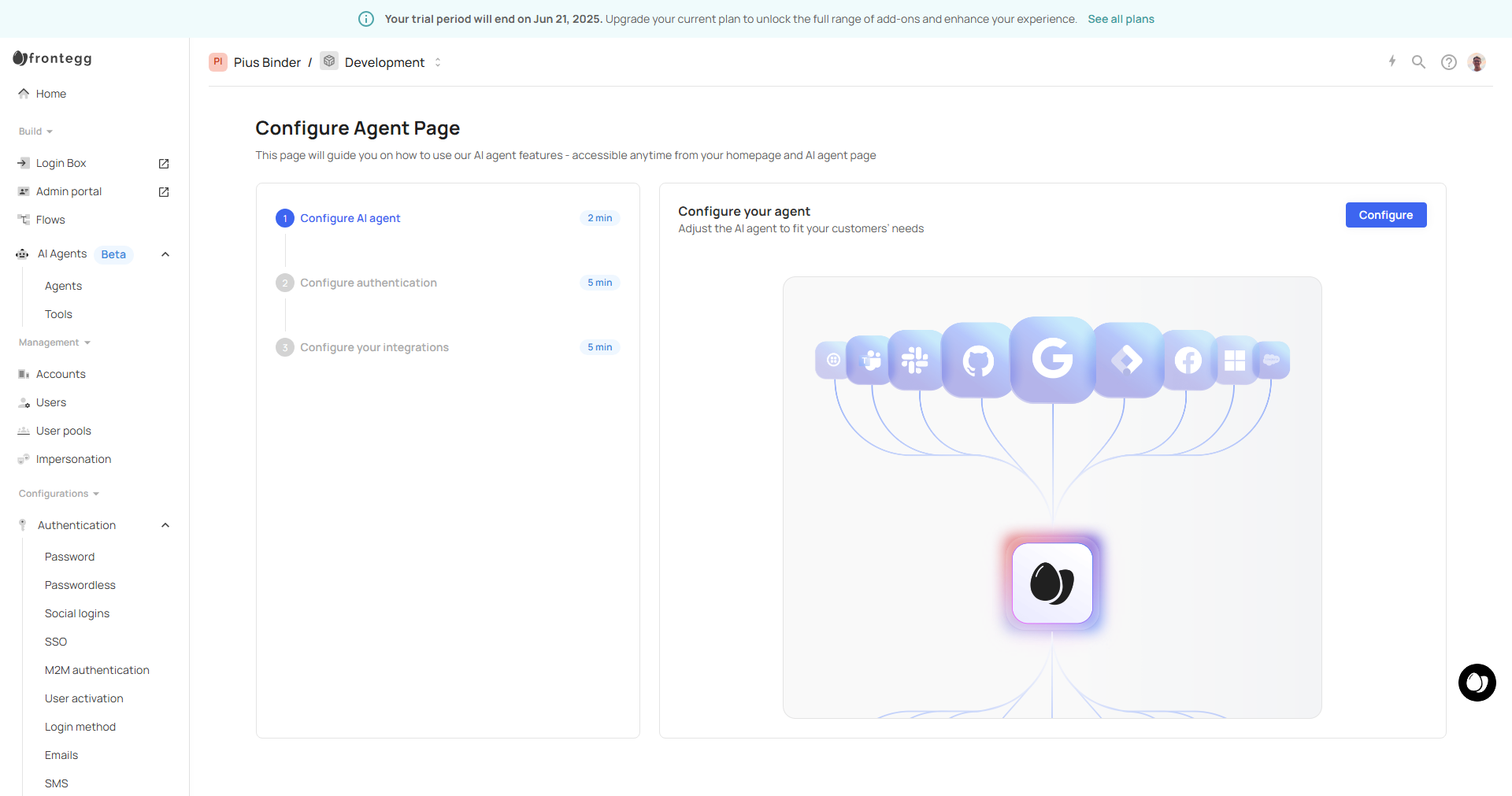The height and width of the screenshot is (796, 1512).
Task: Click the Login Box arrow icon
Action: [x=24, y=163]
